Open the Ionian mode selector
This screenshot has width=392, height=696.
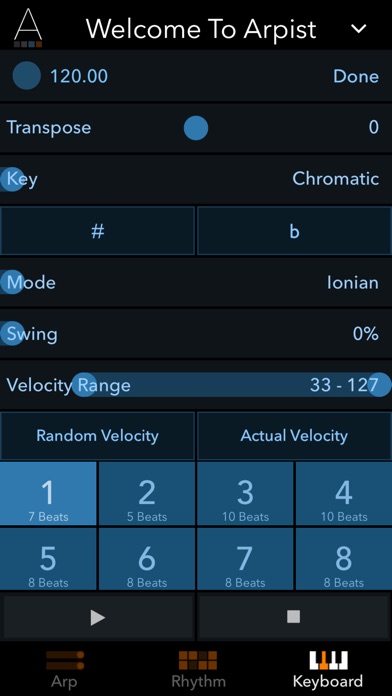[353, 283]
